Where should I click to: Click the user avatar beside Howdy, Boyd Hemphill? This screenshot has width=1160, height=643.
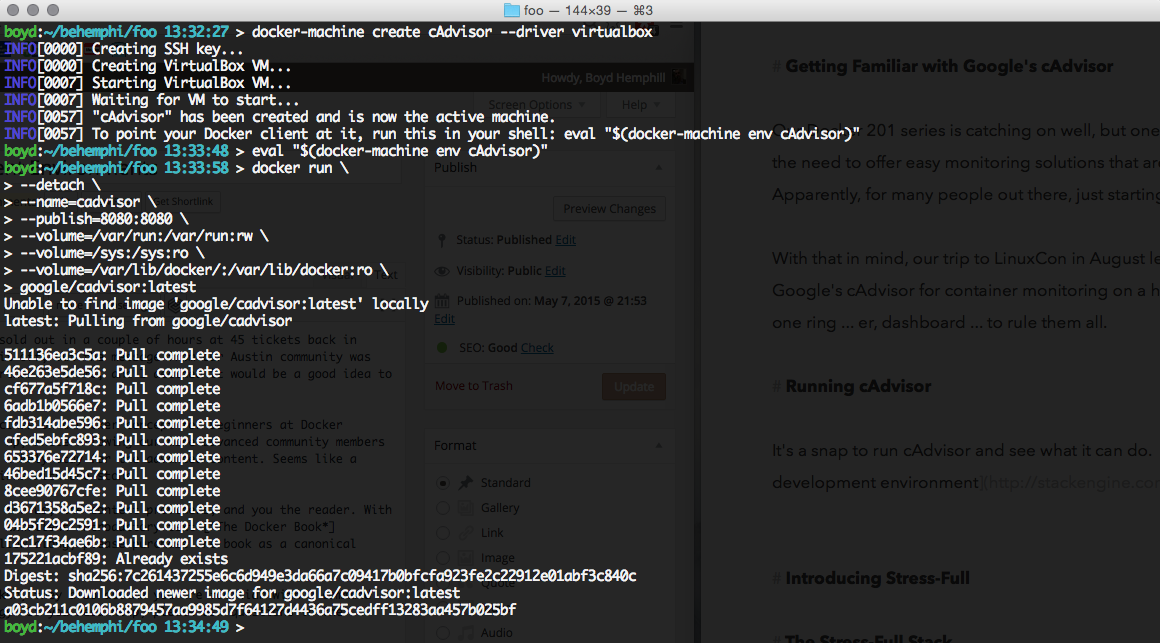tap(681, 77)
